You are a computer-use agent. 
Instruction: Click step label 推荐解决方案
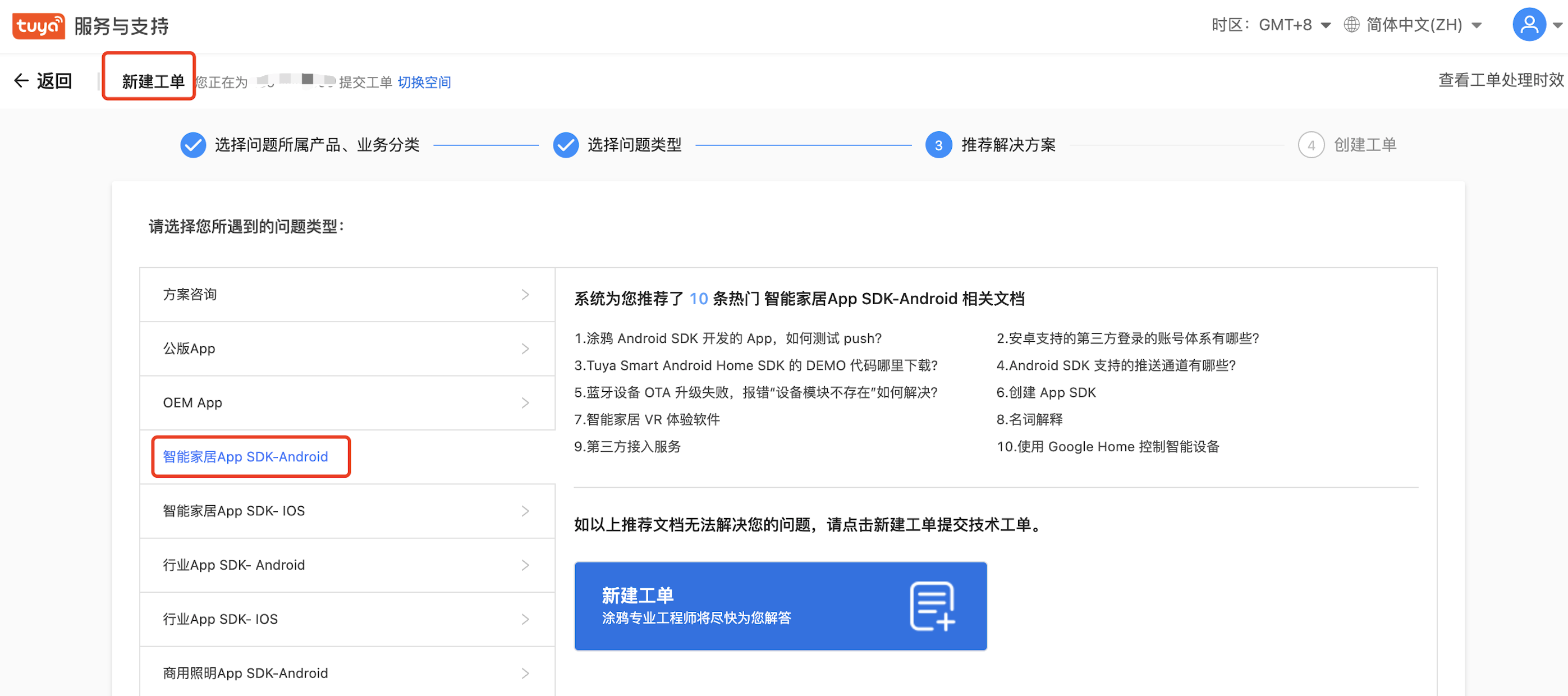(x=1008, y=145)
